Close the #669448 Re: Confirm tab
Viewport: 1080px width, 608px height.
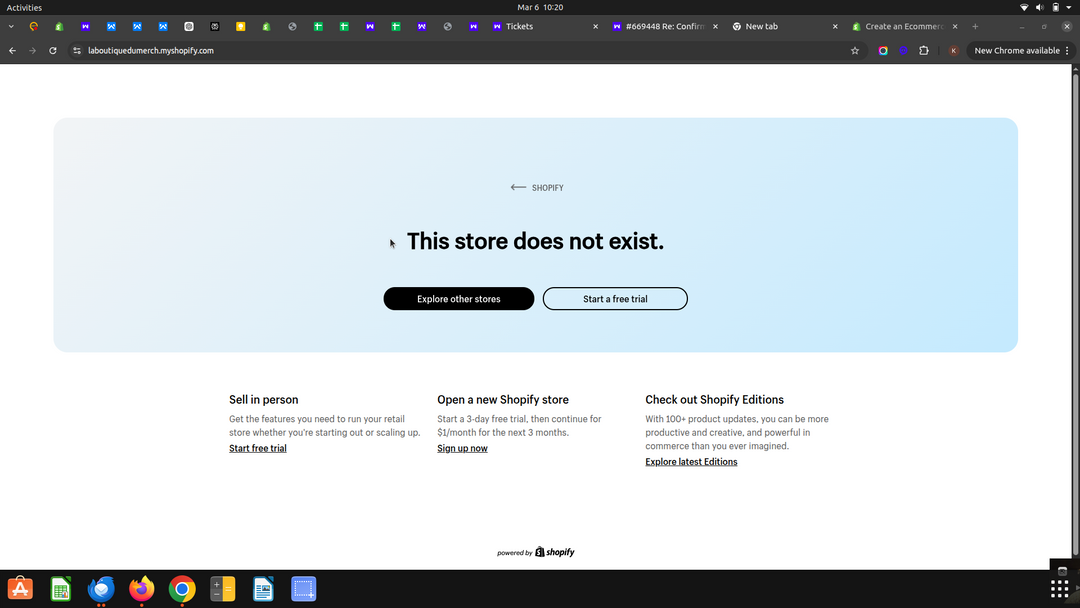pyautogui.click(x=715, y=26)
